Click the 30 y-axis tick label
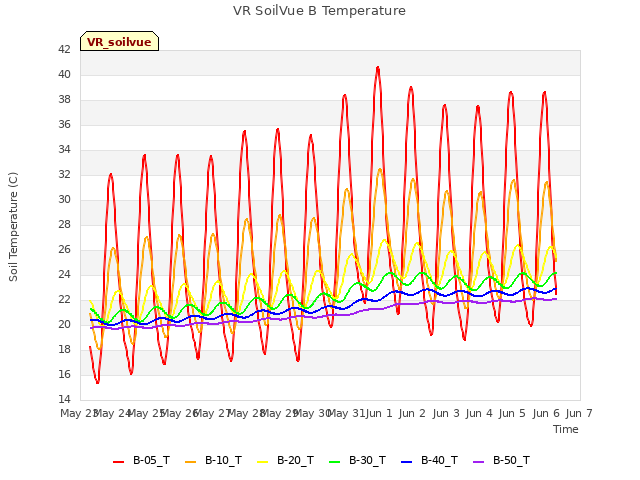Image resolution: width=640 pixels, height=480 pixels. point(64,200)
